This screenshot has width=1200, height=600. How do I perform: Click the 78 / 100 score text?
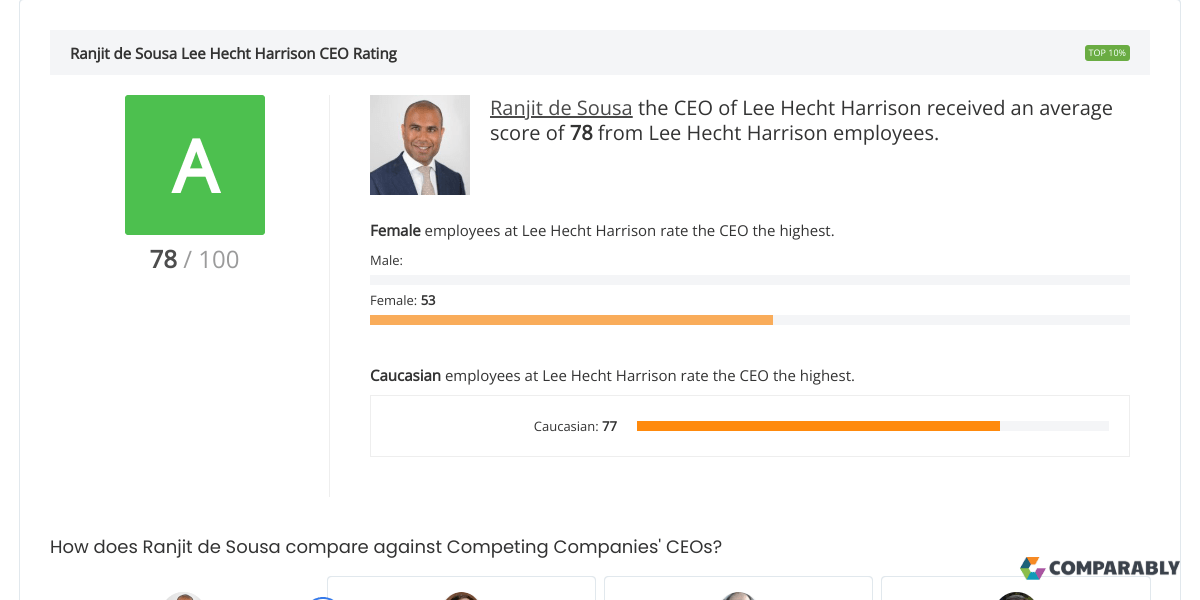coord(195,260)
